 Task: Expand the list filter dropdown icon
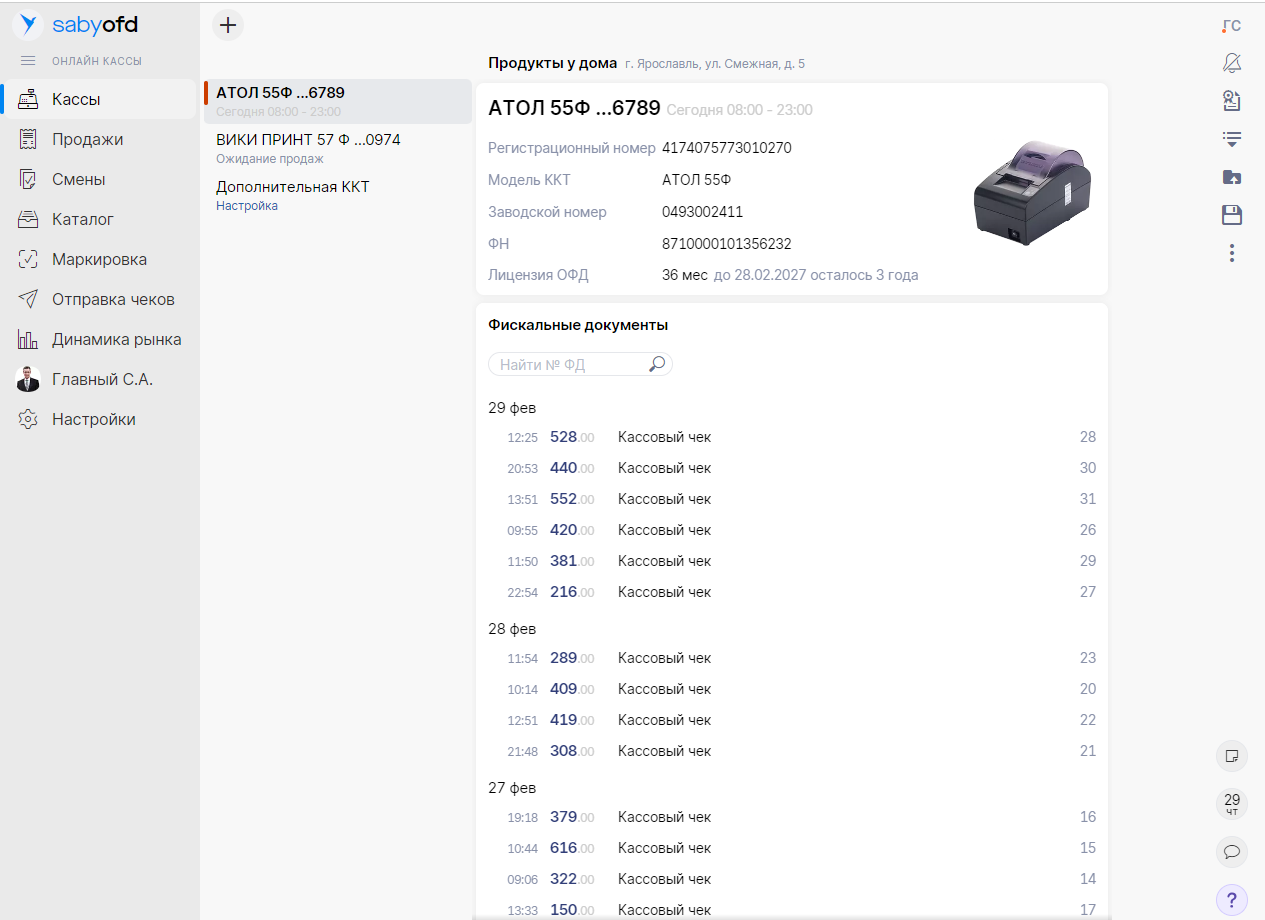(x=1232, y=139)
